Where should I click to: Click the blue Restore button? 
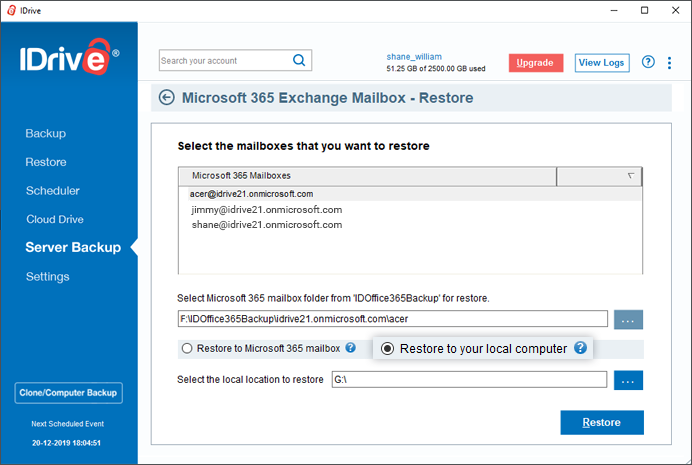[x=602, y=422]
